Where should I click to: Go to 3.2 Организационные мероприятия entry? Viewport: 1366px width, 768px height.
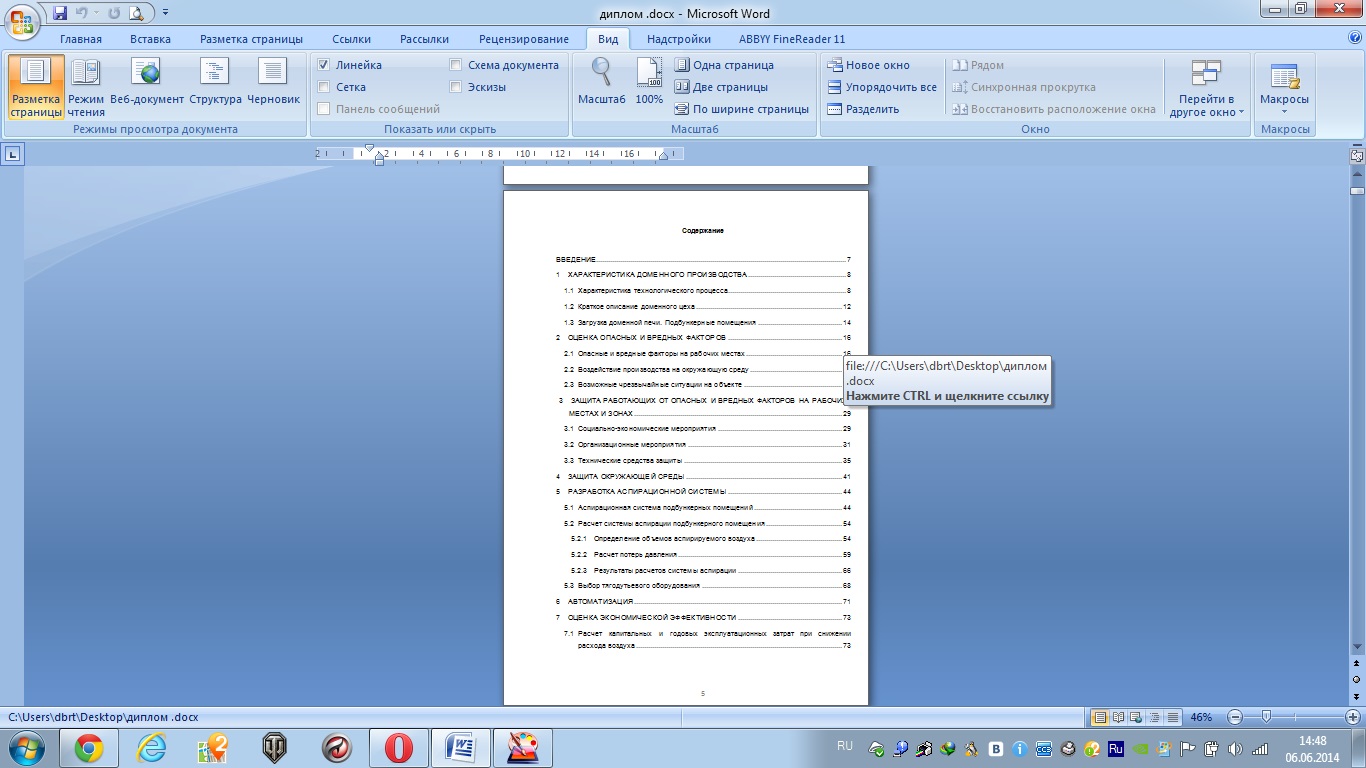tap(707, 444)
